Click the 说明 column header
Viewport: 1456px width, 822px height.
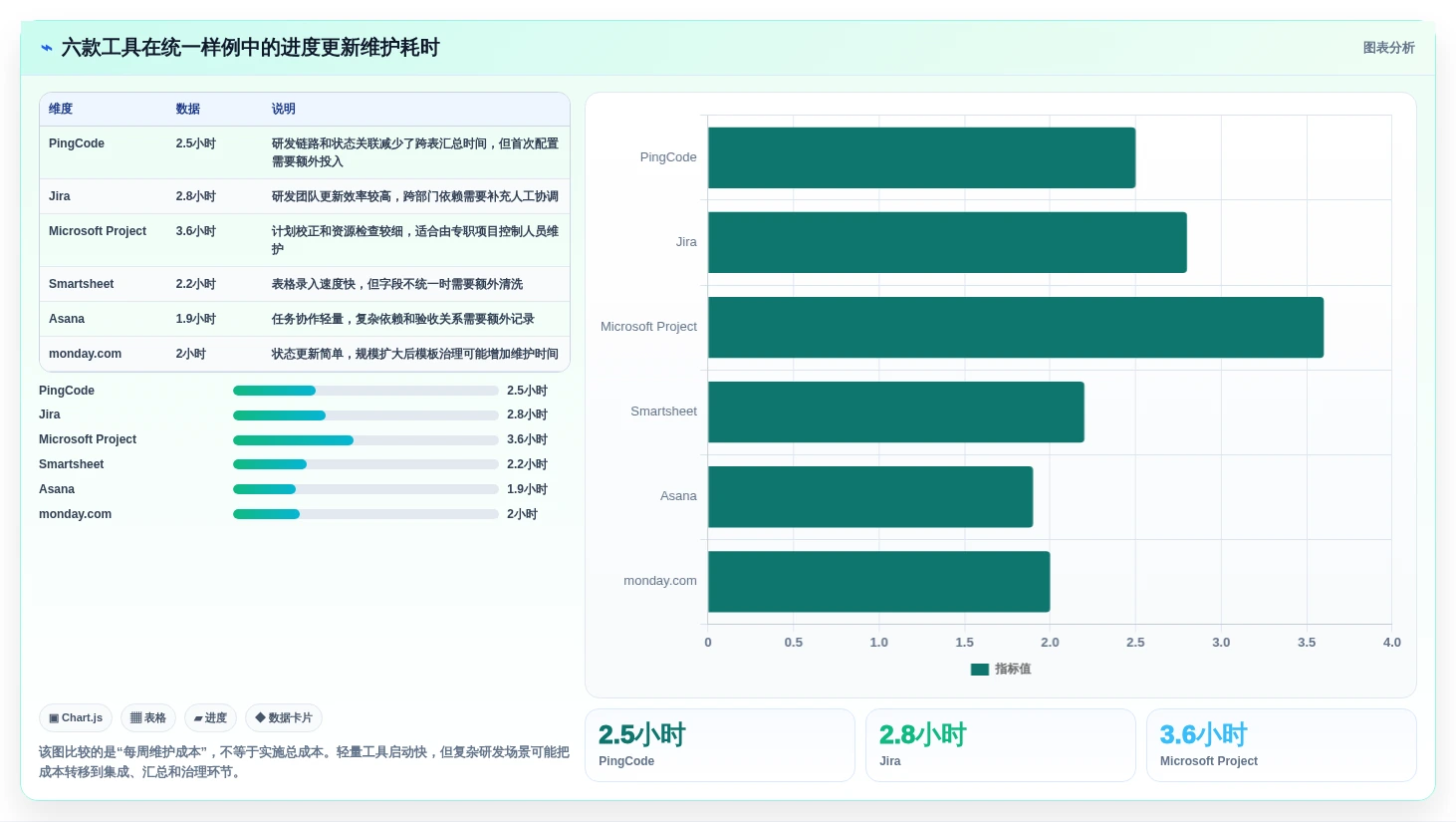284,109
